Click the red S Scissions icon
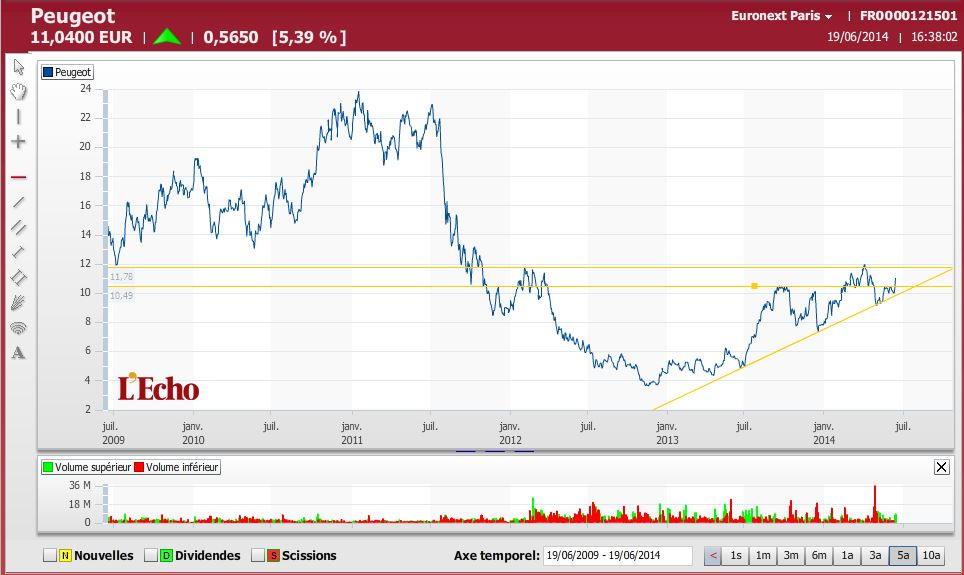 coord(273,555)
